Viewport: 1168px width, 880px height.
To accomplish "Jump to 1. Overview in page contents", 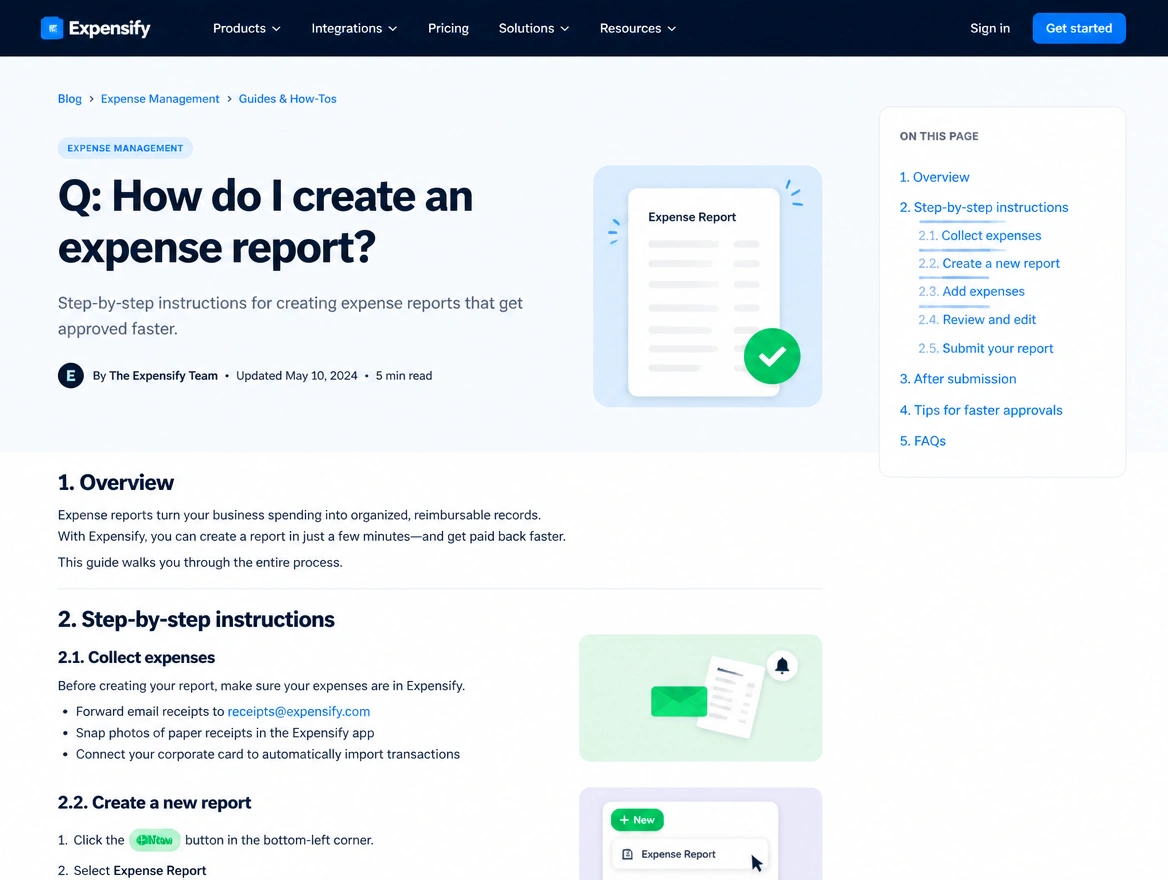I will pos(934,177).
